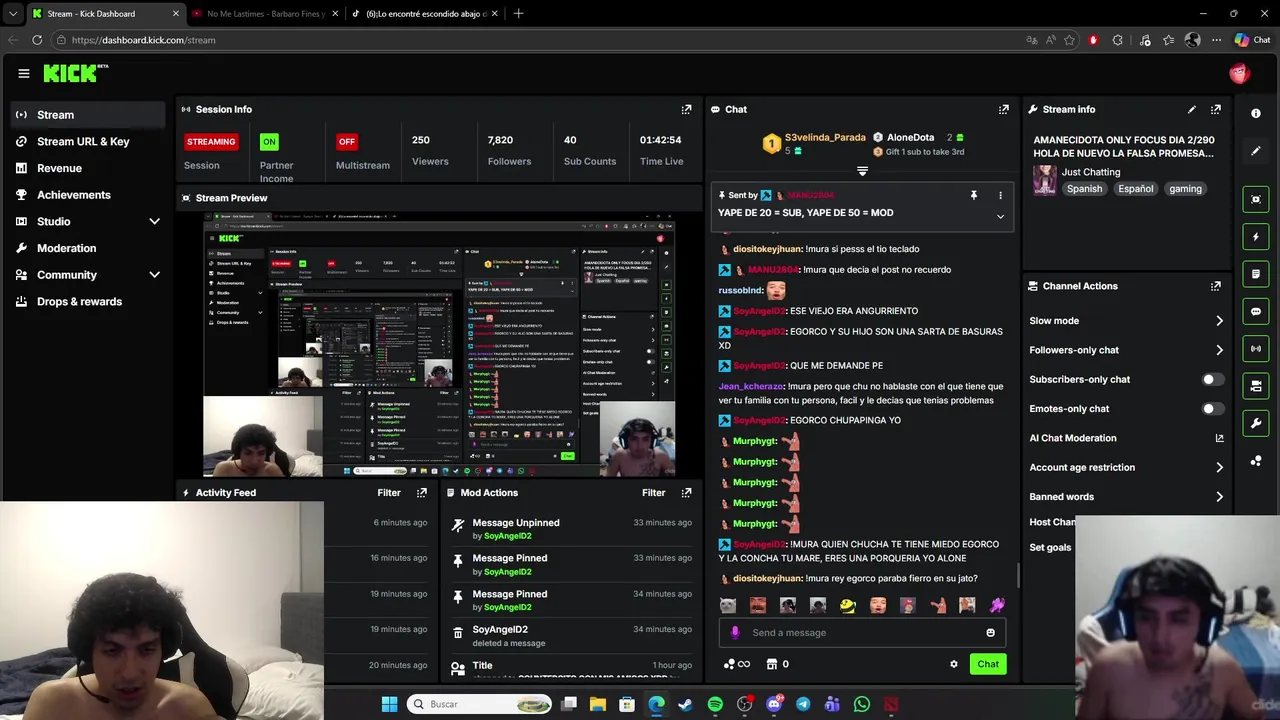Click the chat bubble icon in right toolbar
This screenshot has width=1280, height=720.
pyautogui.click(x=1256, y=311)
